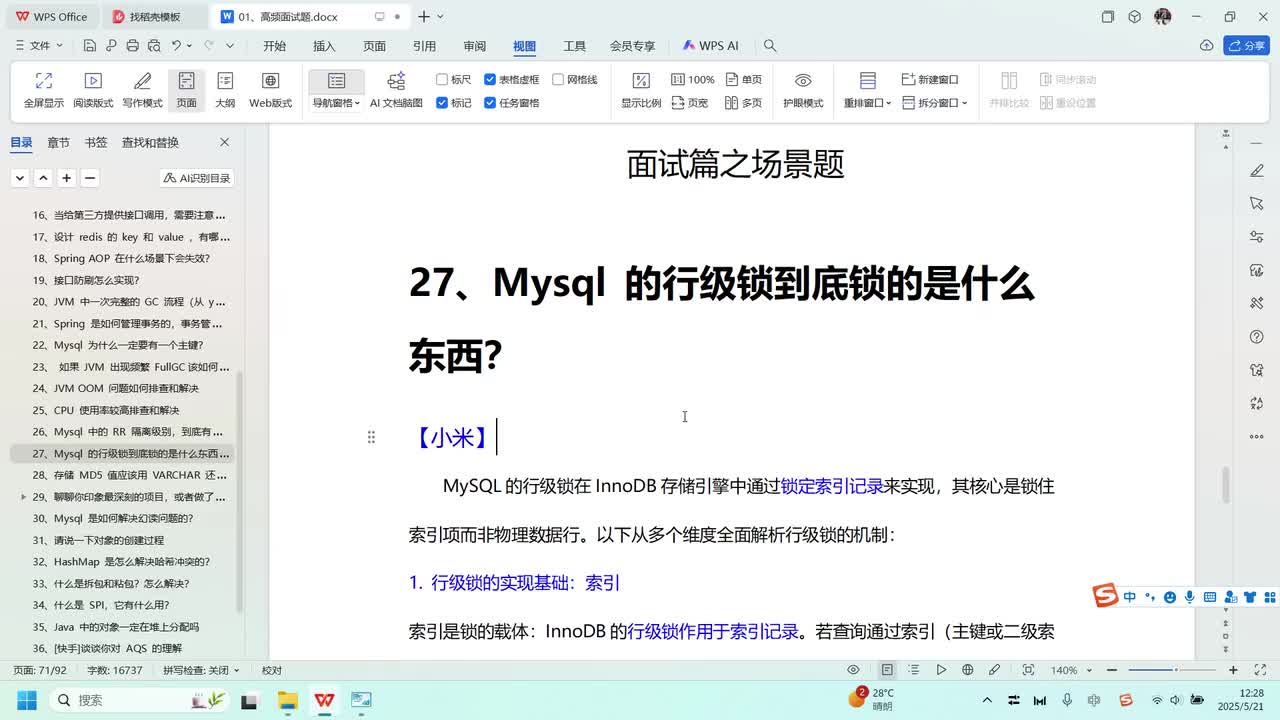Switch to full screen display (全屏显示)
1280x720 pixels.
[43, 90]
